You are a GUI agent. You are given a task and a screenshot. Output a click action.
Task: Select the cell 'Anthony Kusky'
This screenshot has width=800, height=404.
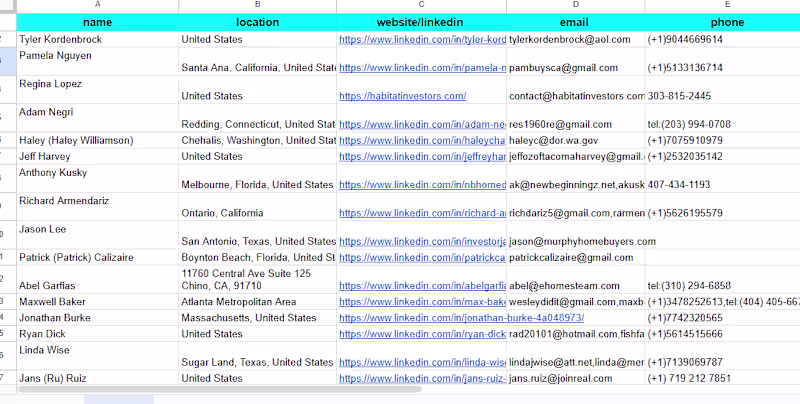click(x=97, y=179)
